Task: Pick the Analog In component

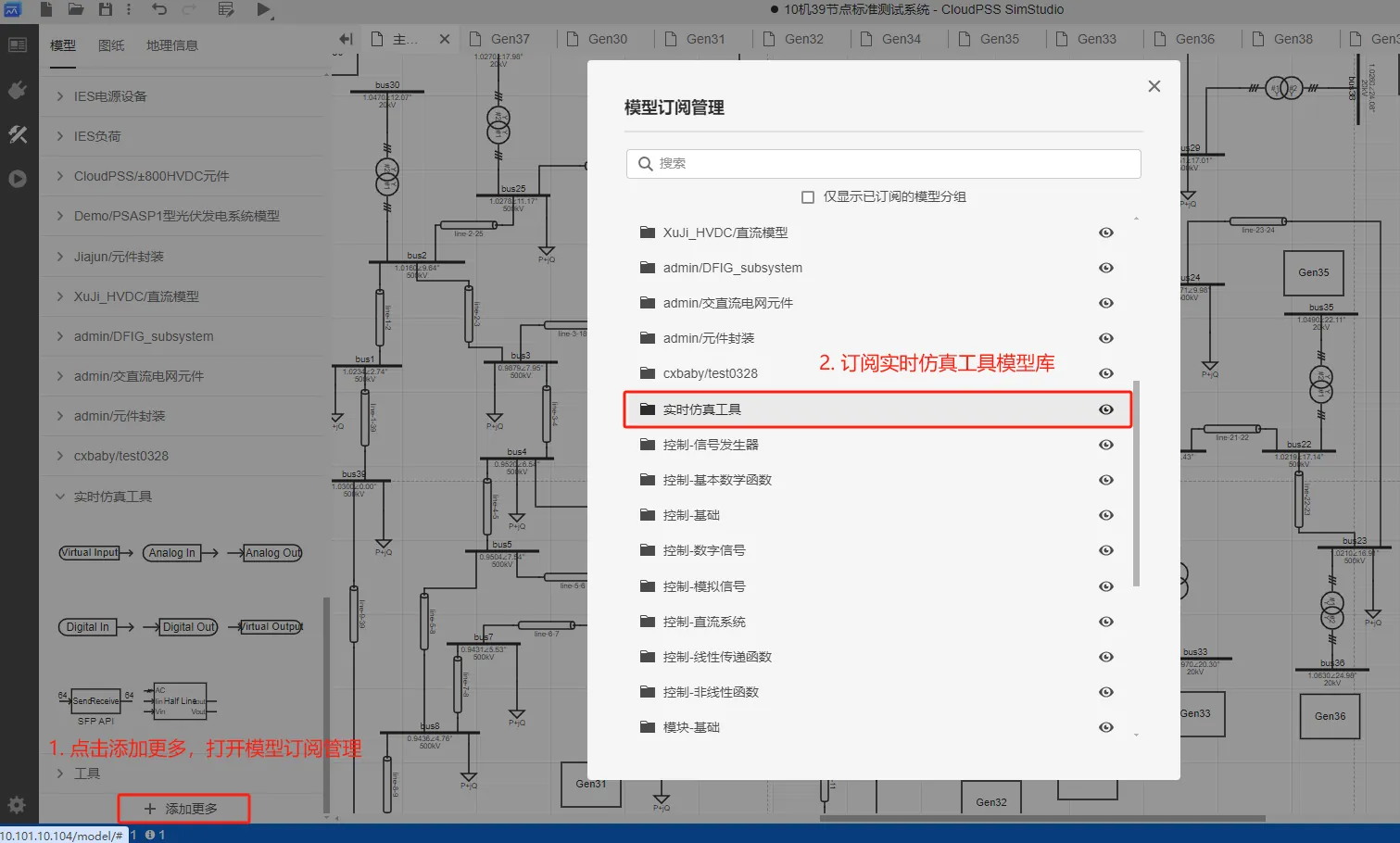Action: [x=180, y=553]
